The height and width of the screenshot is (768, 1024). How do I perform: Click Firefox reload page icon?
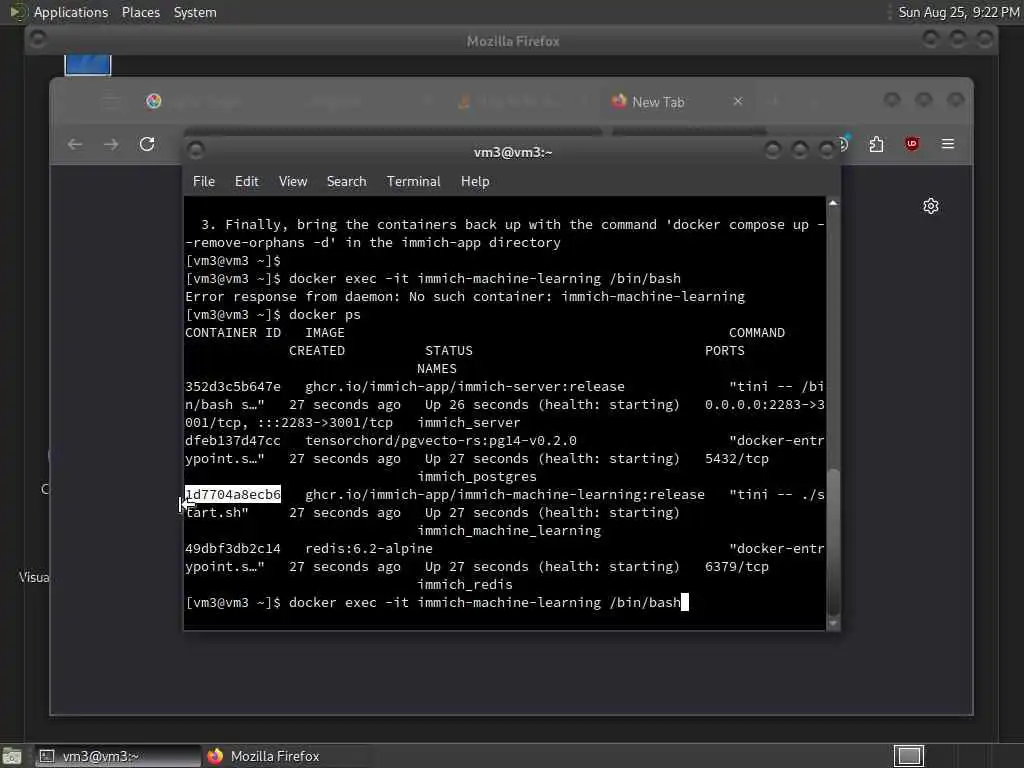point(147,144)
